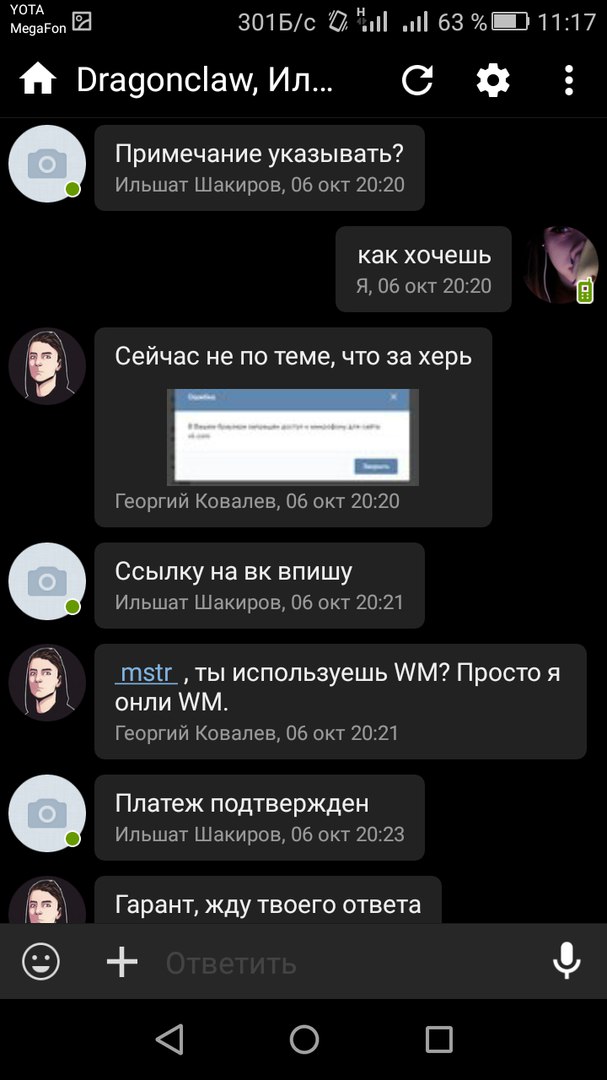
Task: Tap the Dragonclaw conversation title
Action: (x=205, y=81)
